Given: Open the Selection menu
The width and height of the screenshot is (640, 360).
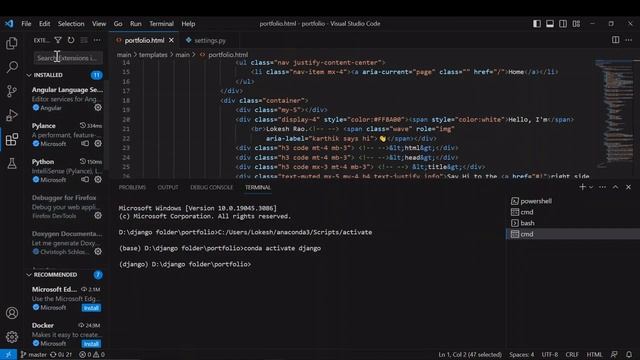Looking at the screenshot, I should point(71,24).
